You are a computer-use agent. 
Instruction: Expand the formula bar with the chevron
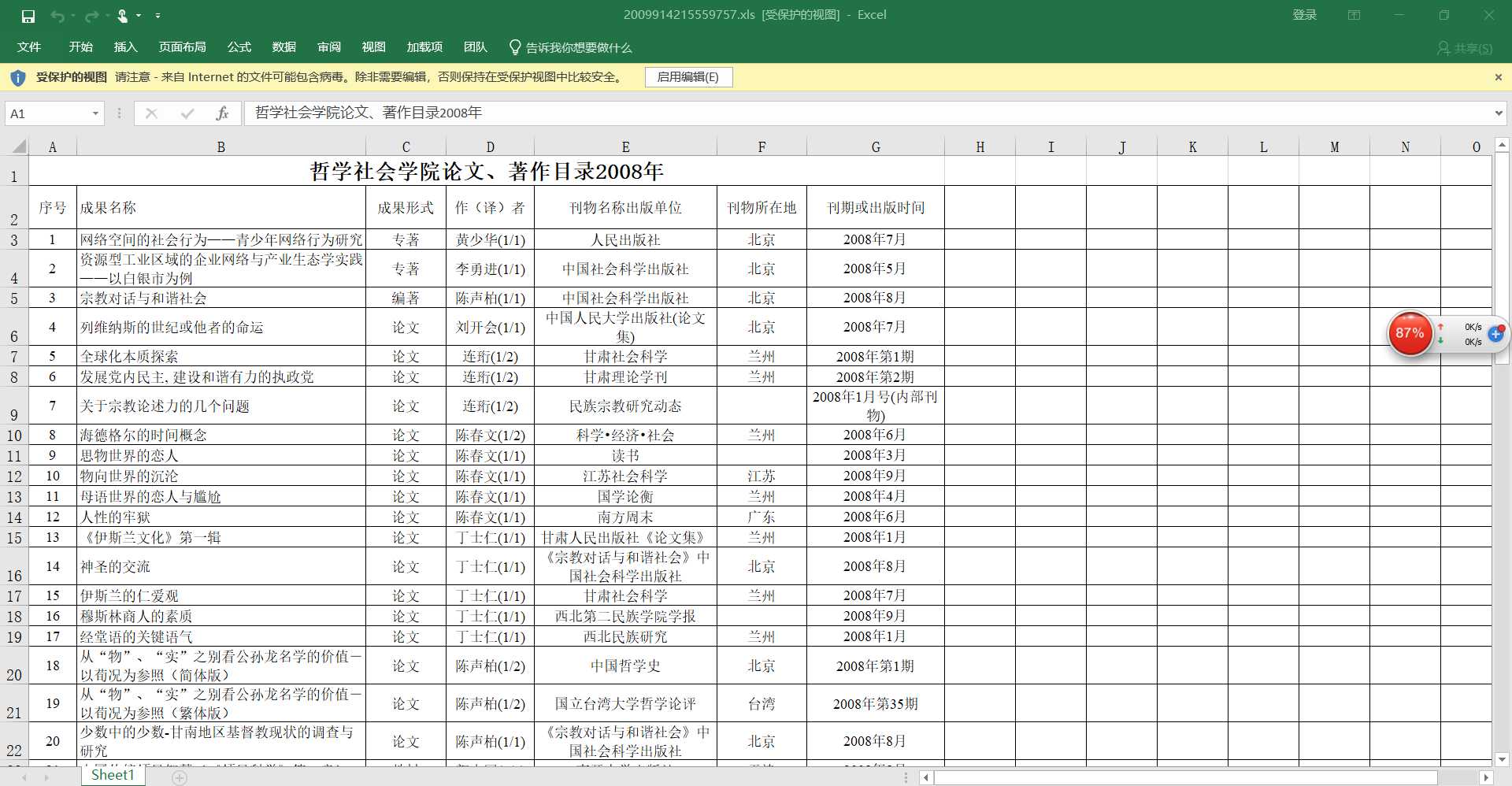tap(1498, 113)
